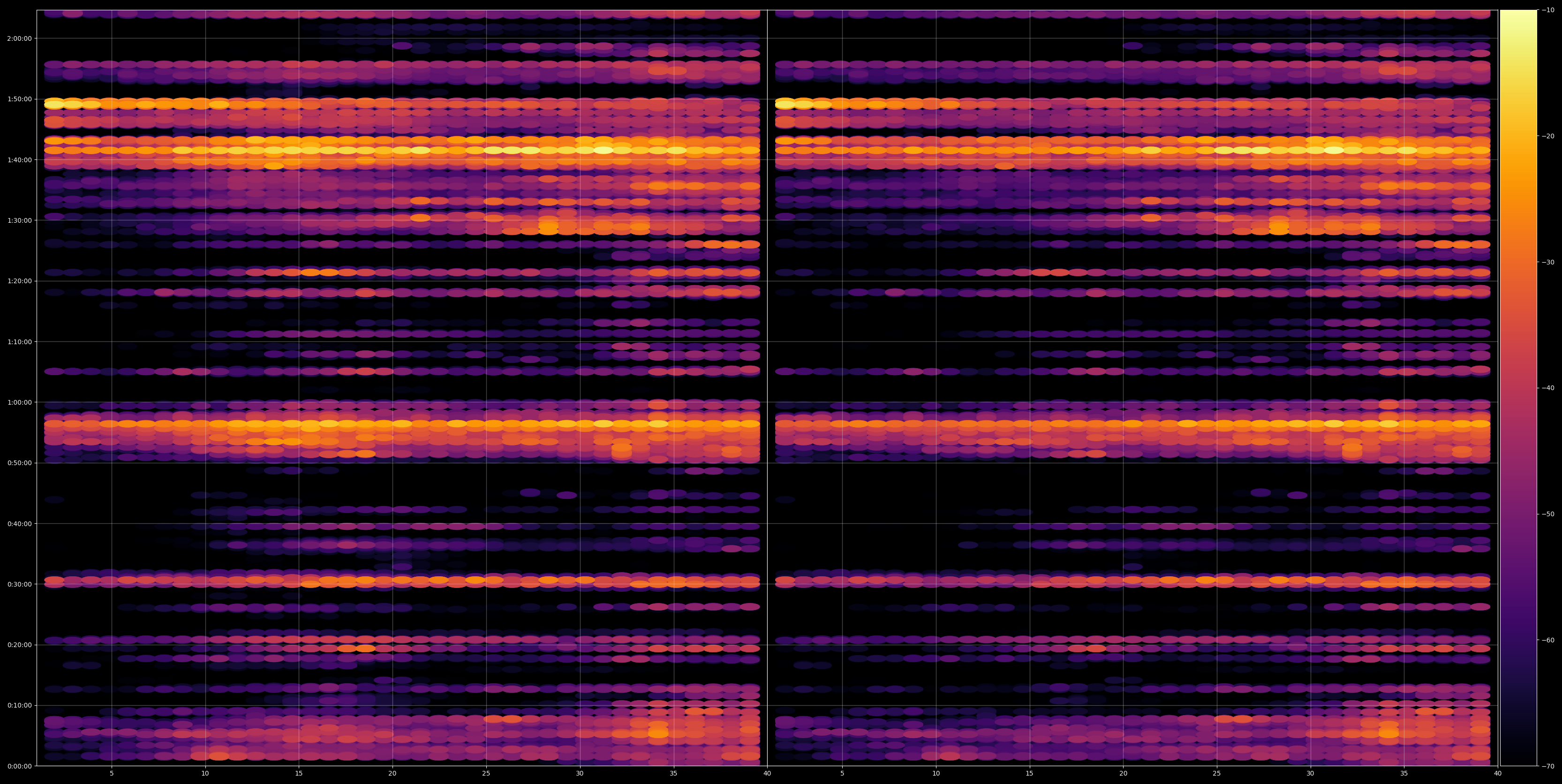1562x784 pixels.
Task: Click the 1:20:00 y-axis tick label
Action: click(x=20, y=281)
